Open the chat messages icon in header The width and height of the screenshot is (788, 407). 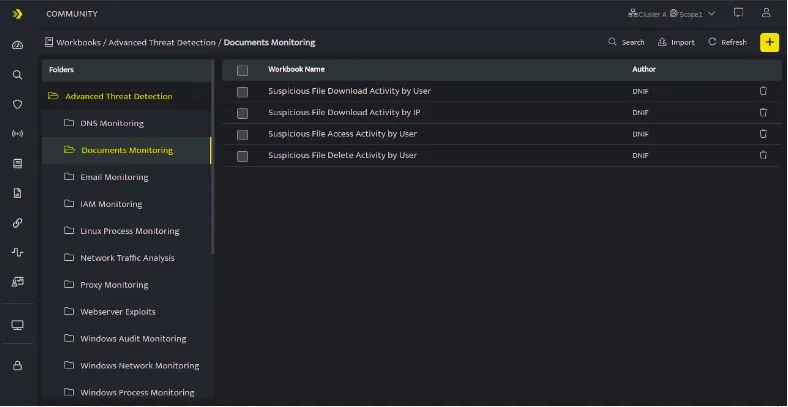738,13
